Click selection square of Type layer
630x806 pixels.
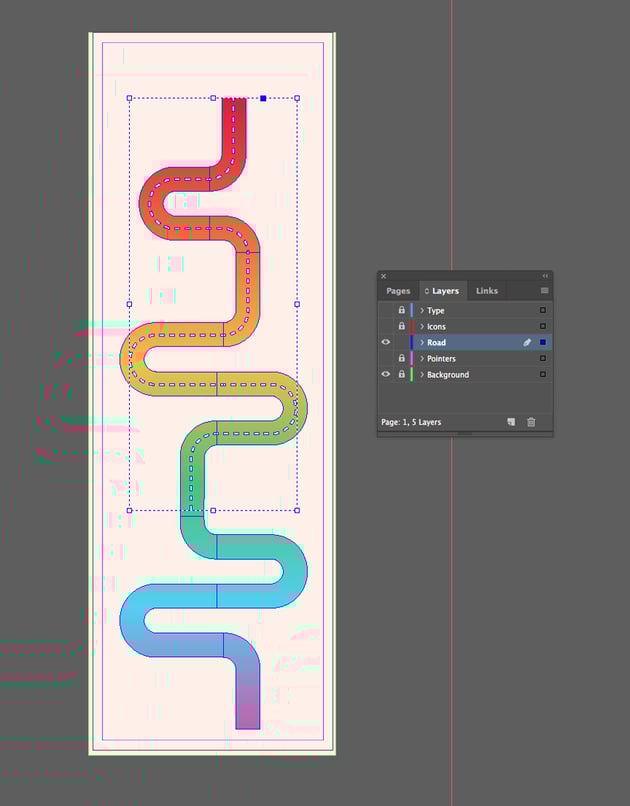pos(543,310)
